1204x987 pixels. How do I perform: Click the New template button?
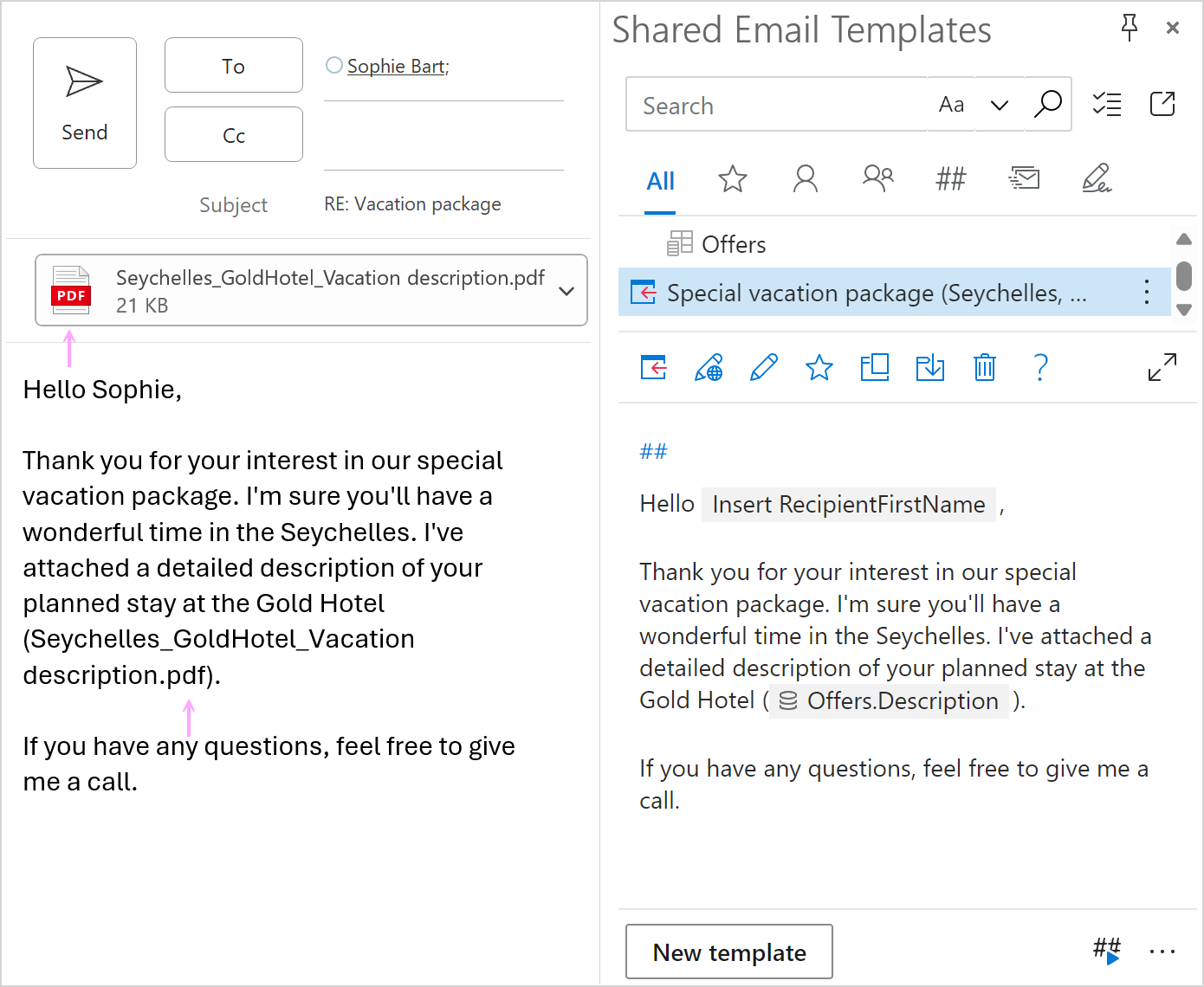pos(729,952)
